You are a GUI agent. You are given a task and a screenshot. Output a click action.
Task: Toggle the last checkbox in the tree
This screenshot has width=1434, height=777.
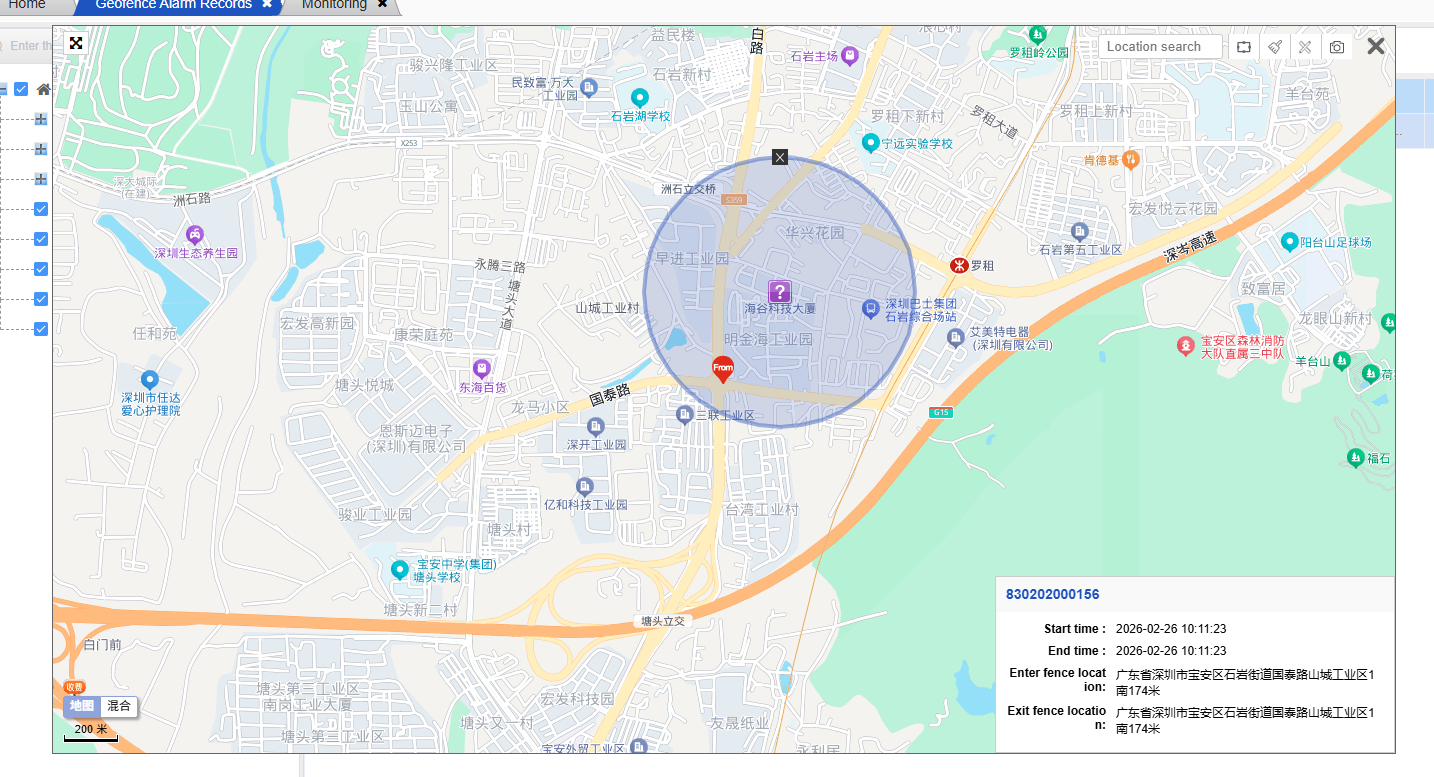click(x=41, y=329)
